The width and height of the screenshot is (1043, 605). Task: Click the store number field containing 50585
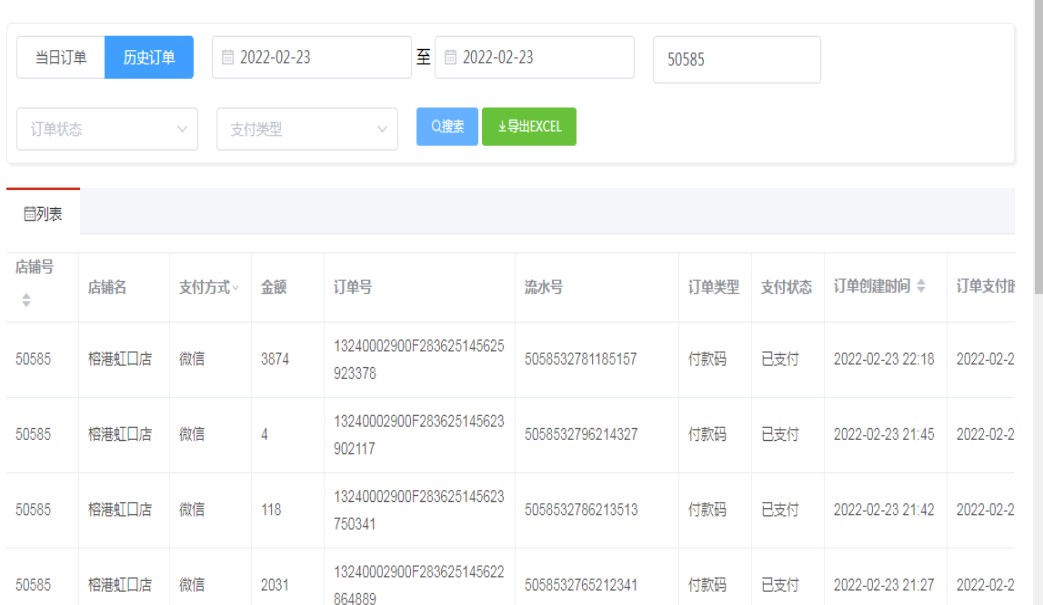click(735, 60)
